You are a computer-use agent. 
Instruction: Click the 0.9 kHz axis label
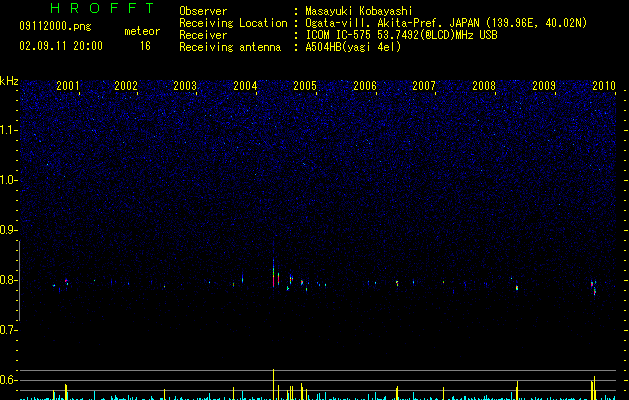click(x=8, y=230)
